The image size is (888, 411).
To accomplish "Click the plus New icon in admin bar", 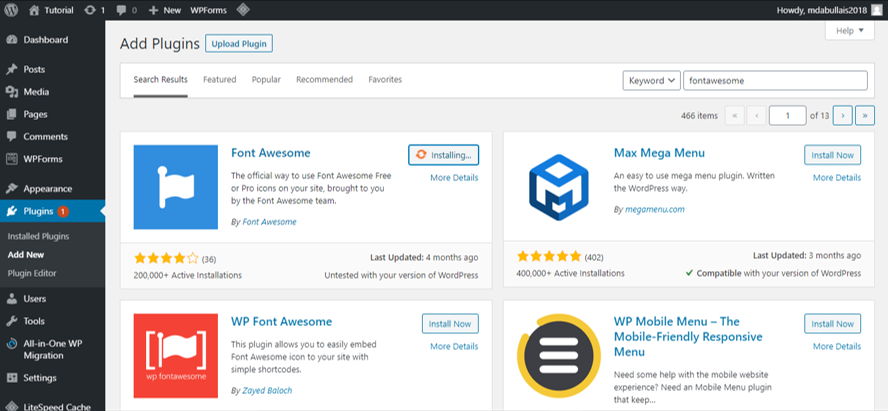I will click(x=153, y=10).
